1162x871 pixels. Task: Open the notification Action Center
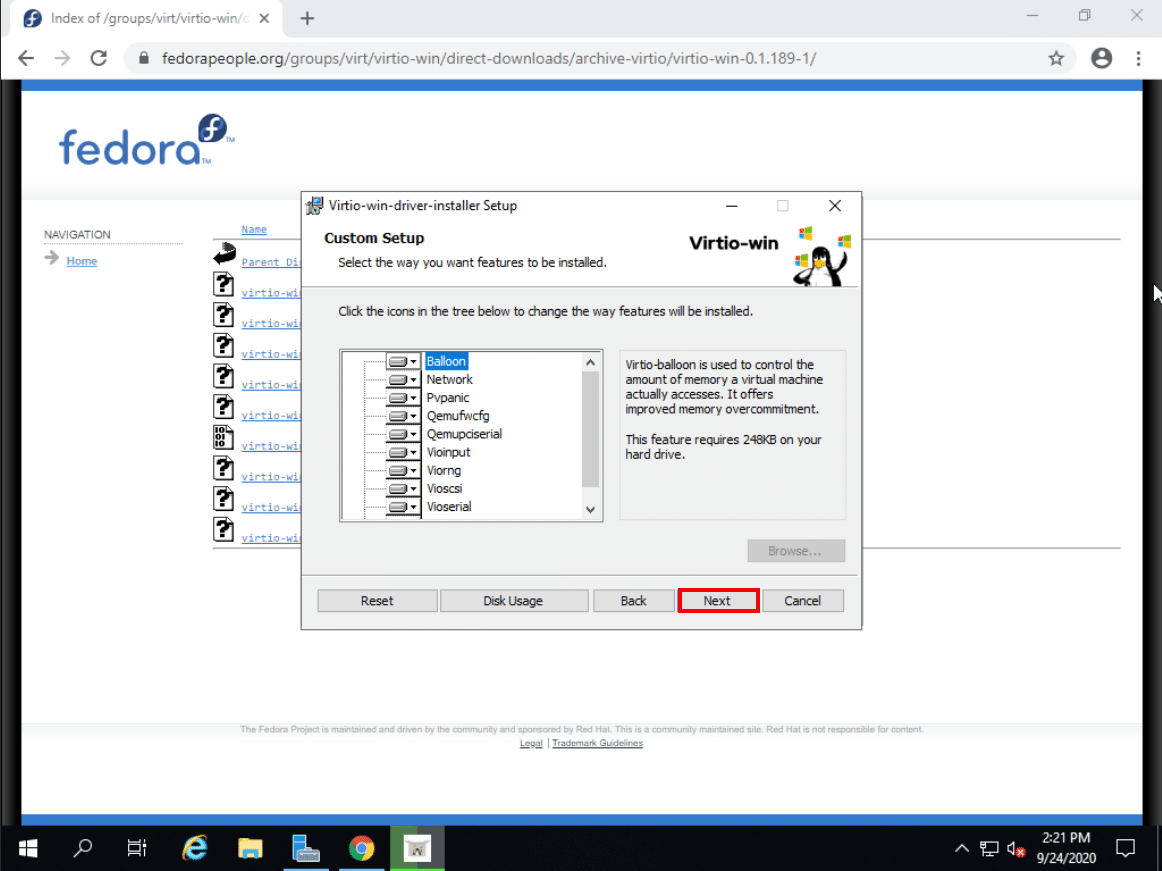[1126, 848]
